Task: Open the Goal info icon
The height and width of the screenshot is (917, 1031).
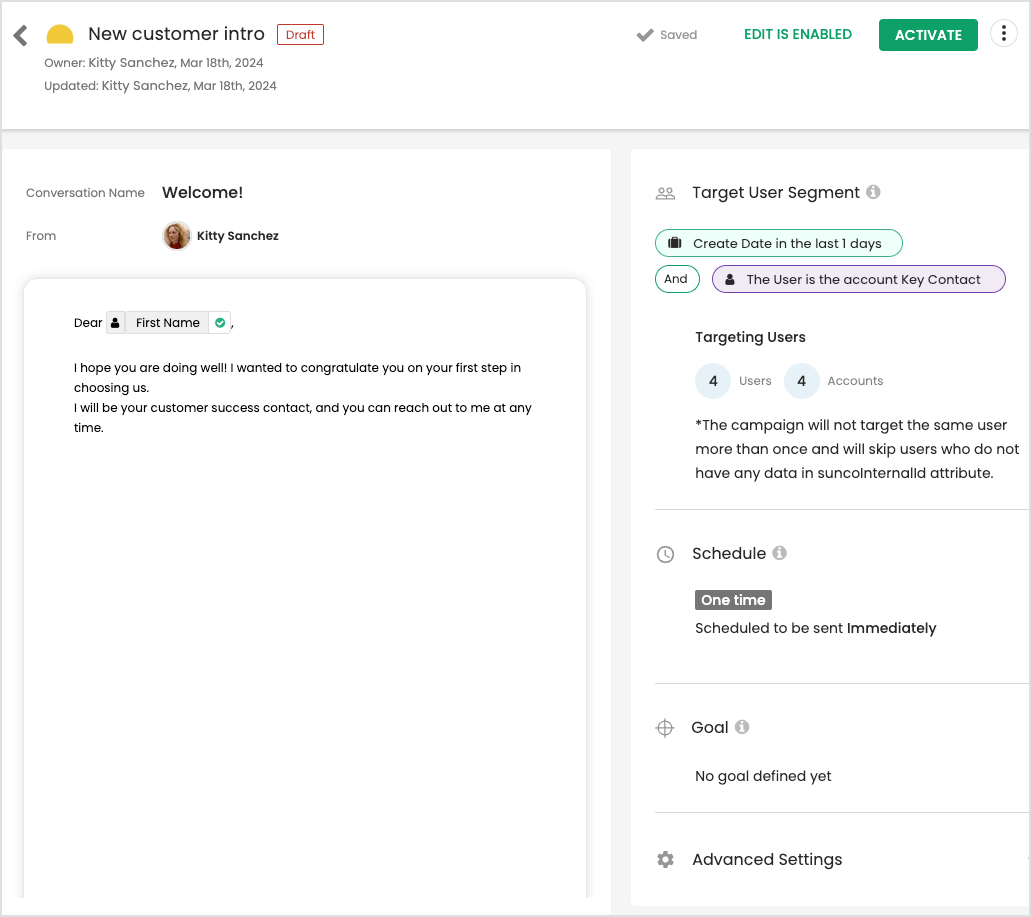Action: pyautogui.click(x=742, y=726)
